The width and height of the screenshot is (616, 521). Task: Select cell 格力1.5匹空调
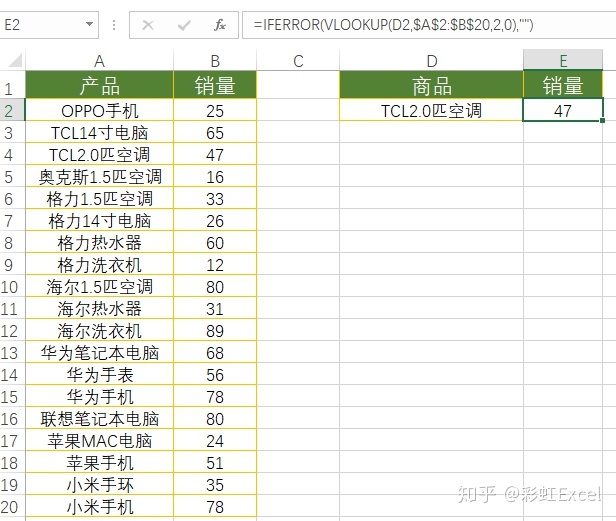tap(99, 198)
